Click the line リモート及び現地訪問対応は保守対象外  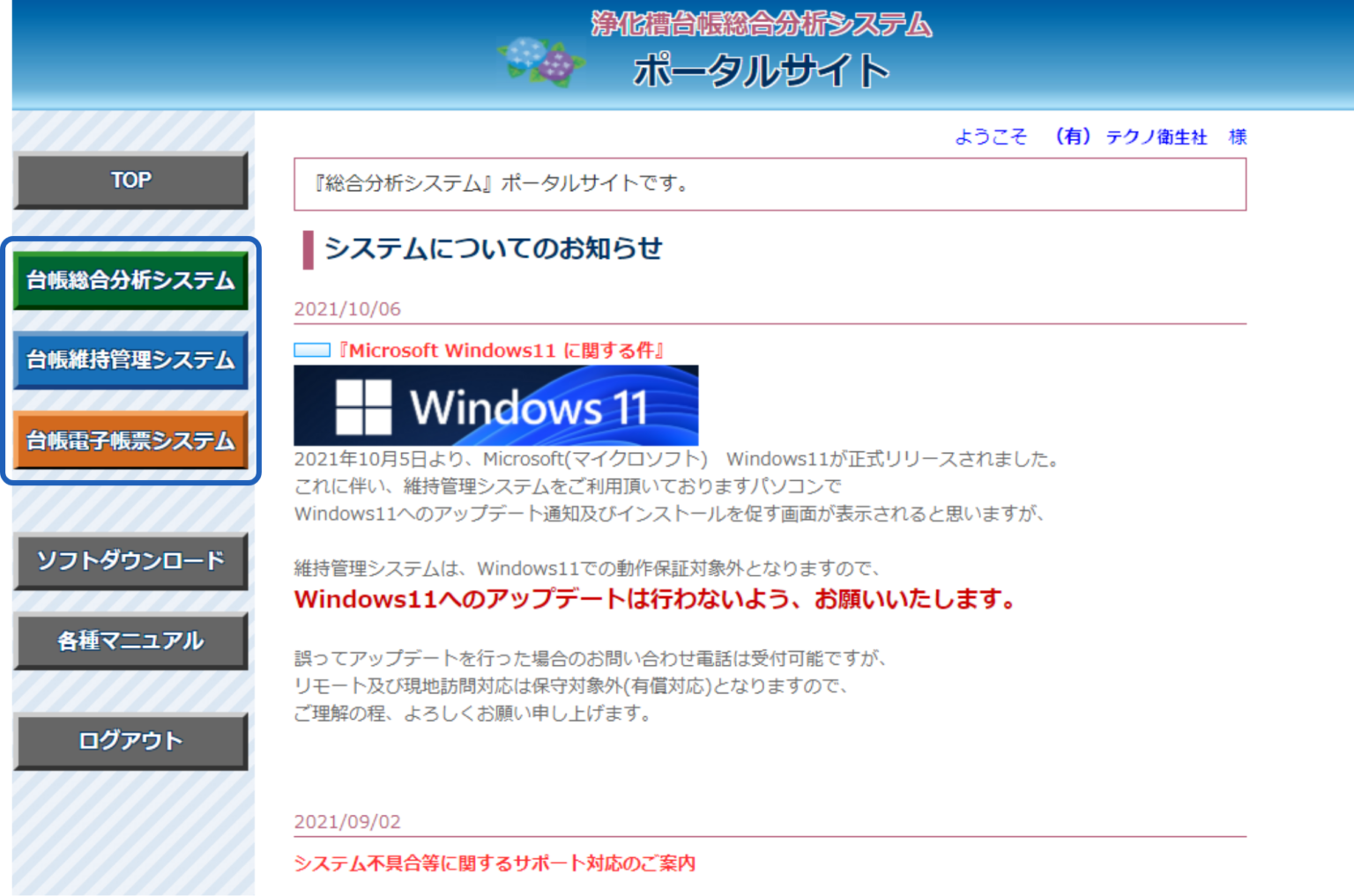(x=571, y=685)
